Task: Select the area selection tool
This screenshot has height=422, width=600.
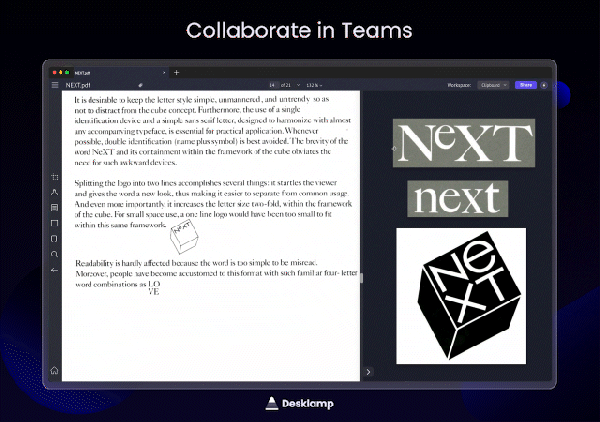Action: (54, 177)
